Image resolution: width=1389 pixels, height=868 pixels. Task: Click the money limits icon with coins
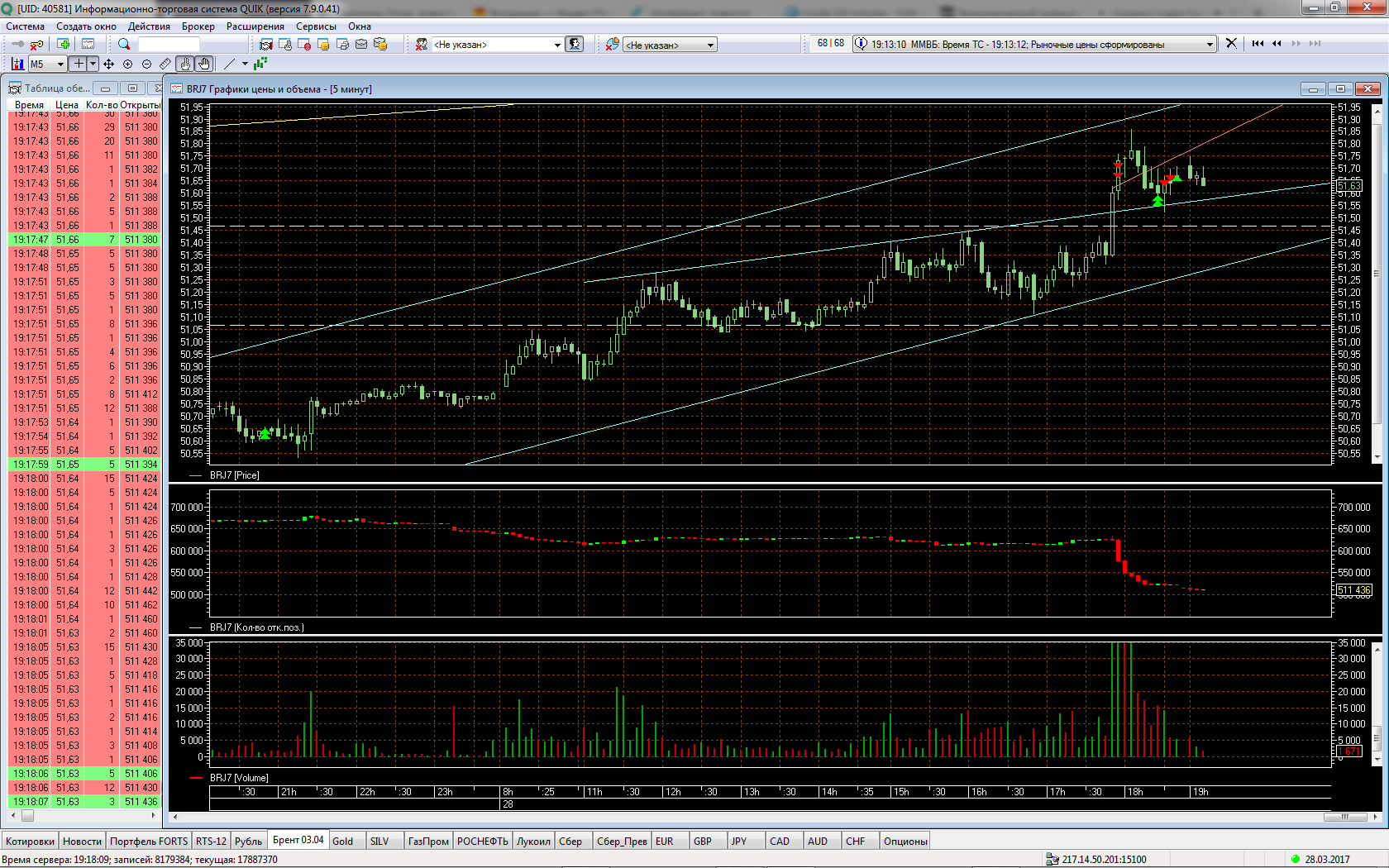pyautogui.click(x=380, y=44)
